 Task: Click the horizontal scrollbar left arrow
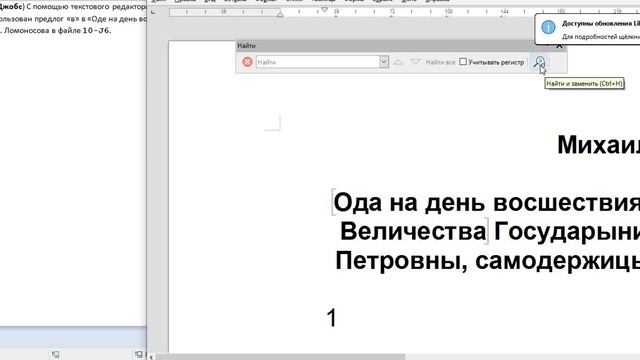tap(151, 357)
